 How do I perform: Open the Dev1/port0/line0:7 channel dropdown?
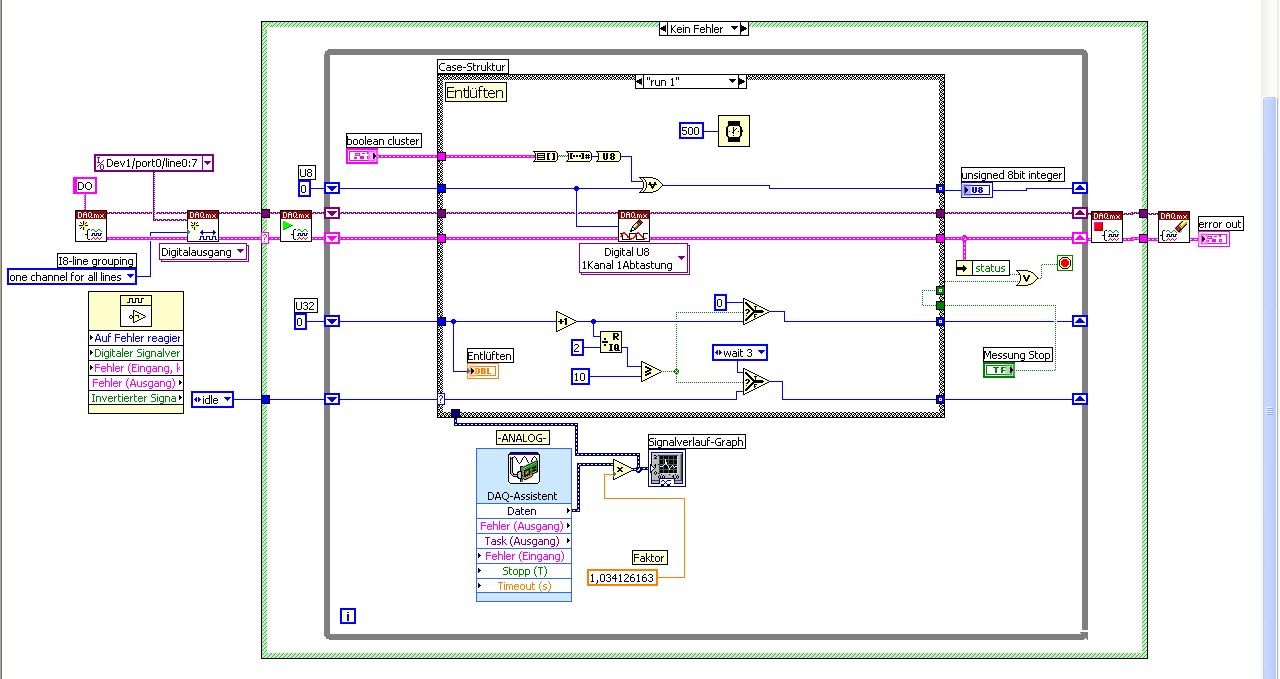207,162
